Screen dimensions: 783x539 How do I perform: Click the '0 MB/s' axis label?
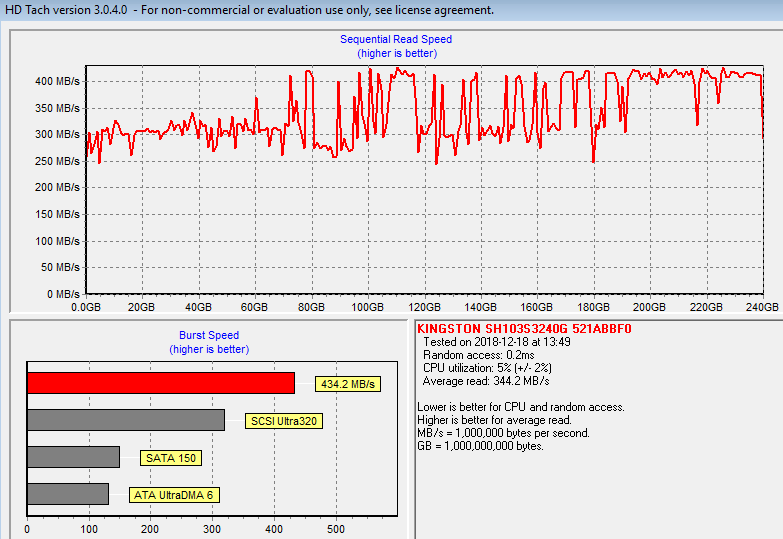click(63, 294)
